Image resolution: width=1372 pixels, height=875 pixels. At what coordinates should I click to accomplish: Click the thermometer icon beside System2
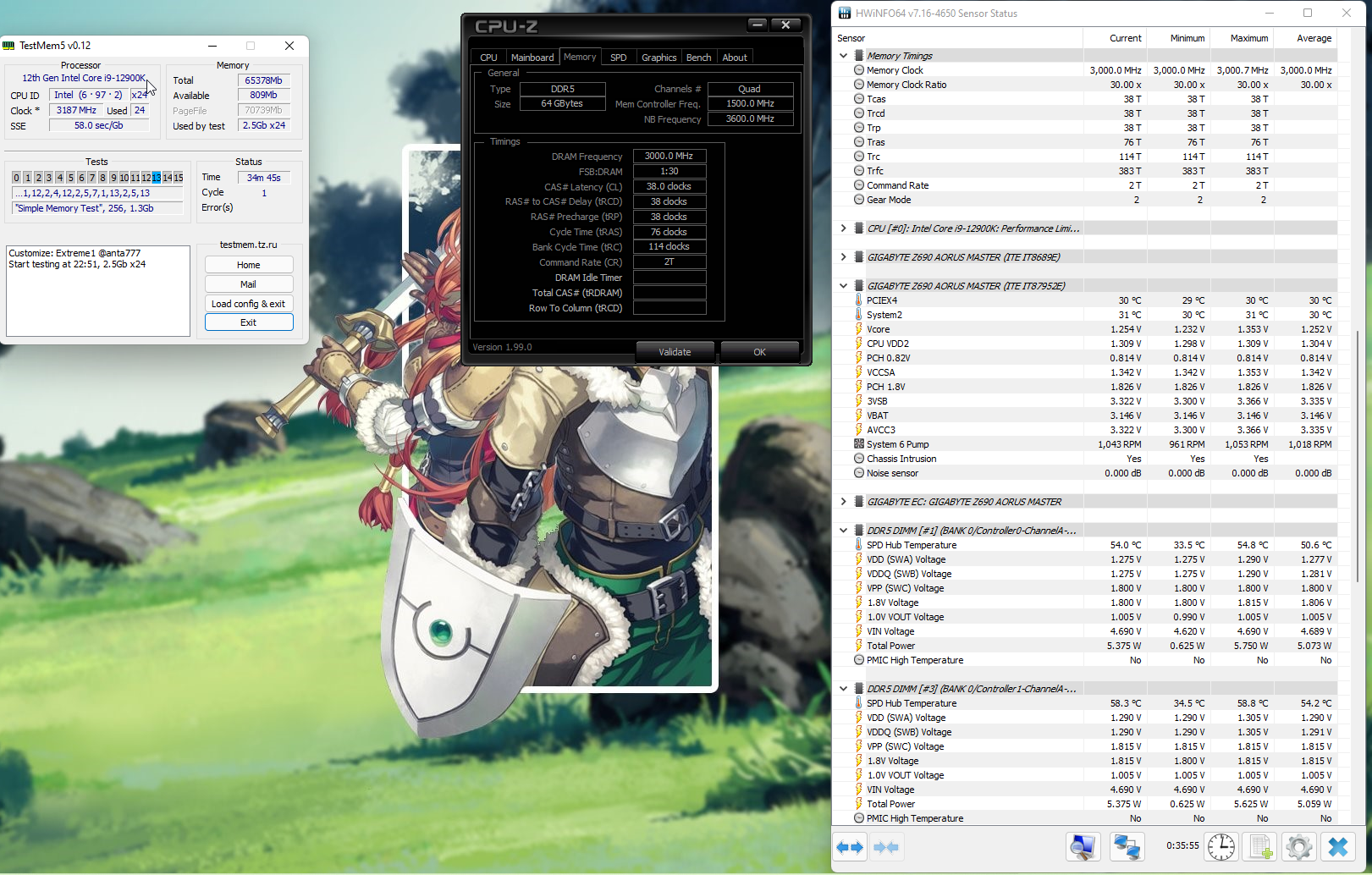[859, 315]
